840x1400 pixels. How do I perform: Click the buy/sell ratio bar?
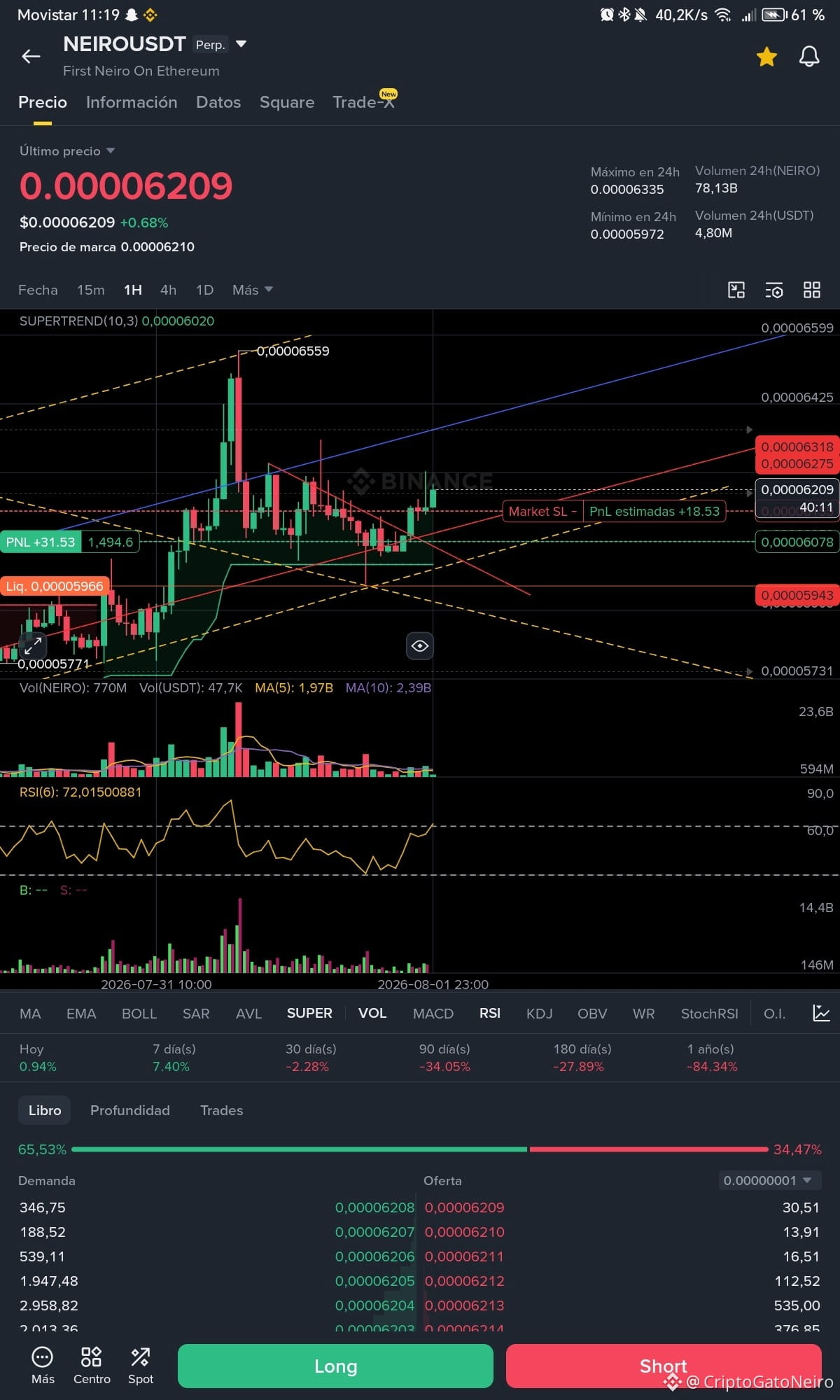[420, 1149]
